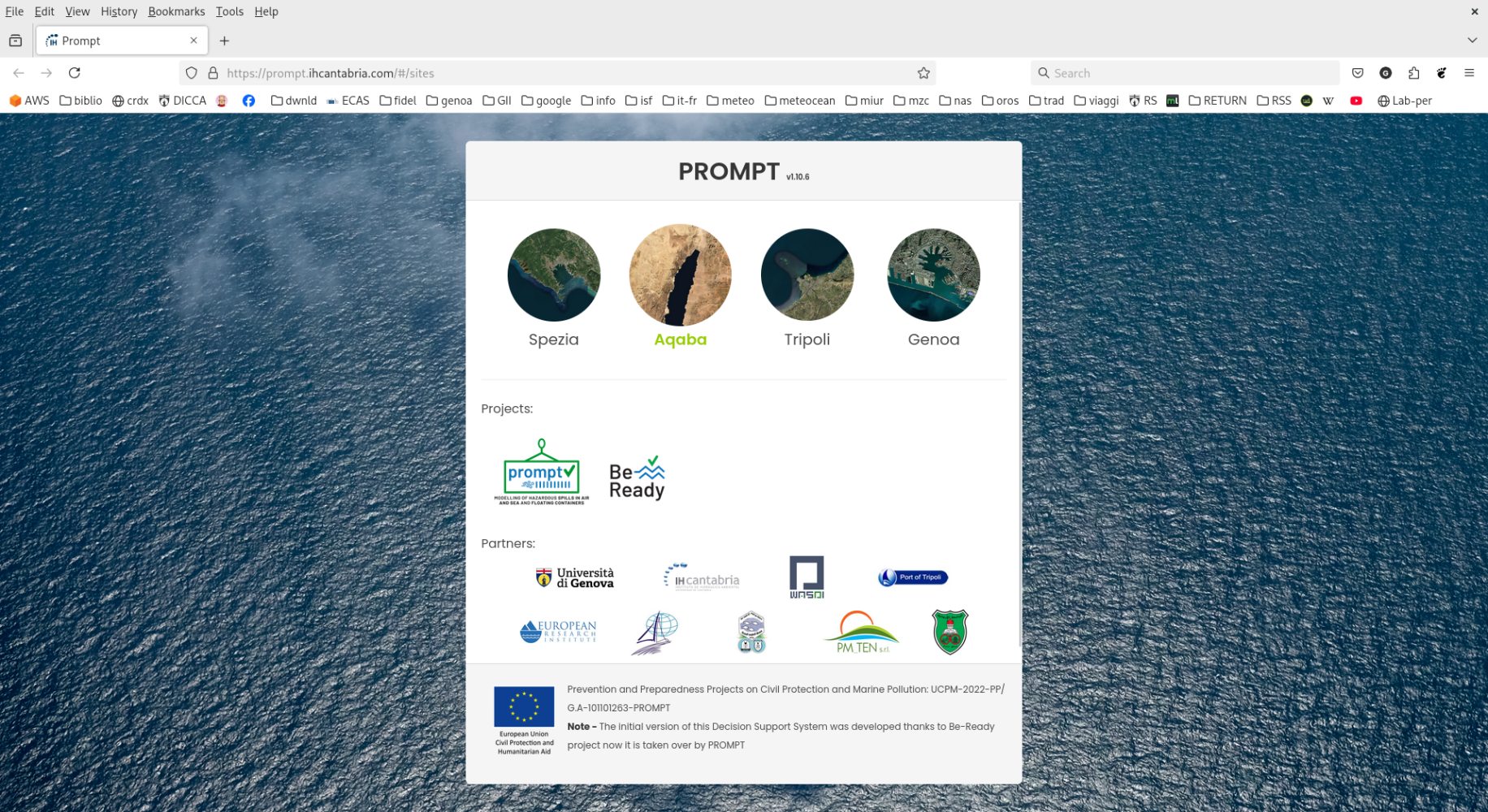Open the History menu
The height and width of the screenshot is (812, 1488).
(x=119, y=11)
